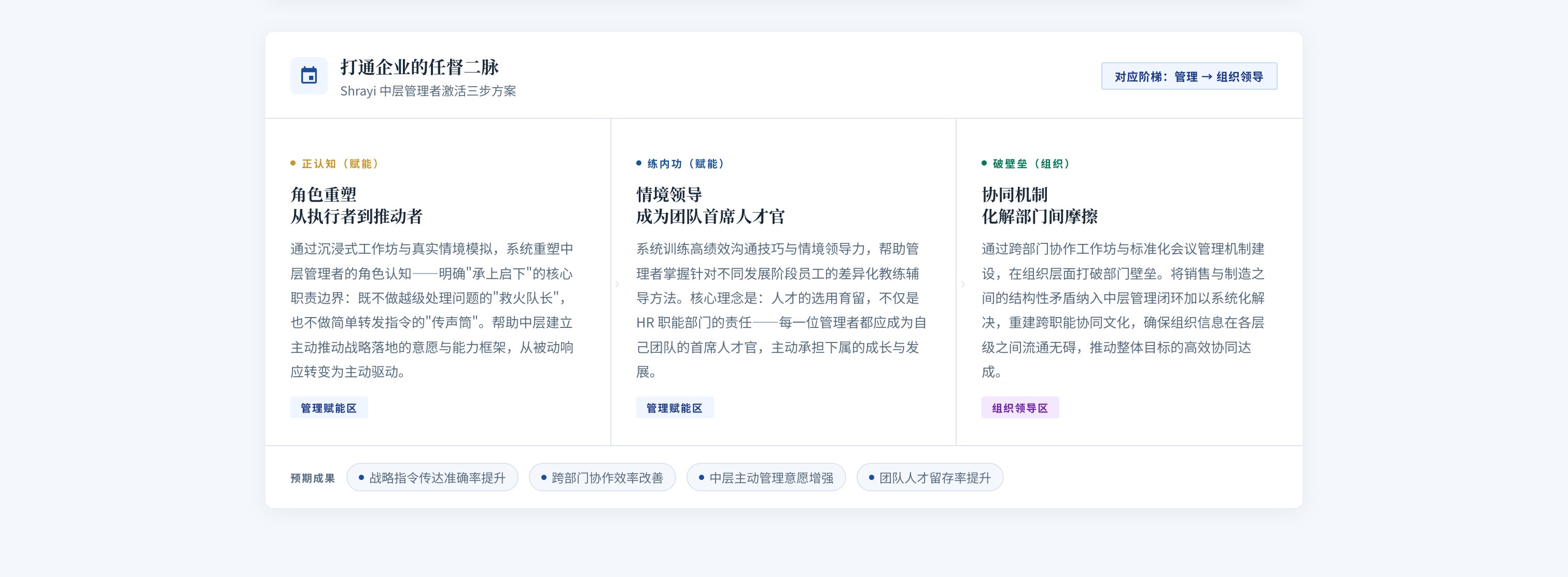Screen dimensions: 1568x577
Task: Select the 管理赋能区 tag under 角色重塑
Action: coord(329,408)
